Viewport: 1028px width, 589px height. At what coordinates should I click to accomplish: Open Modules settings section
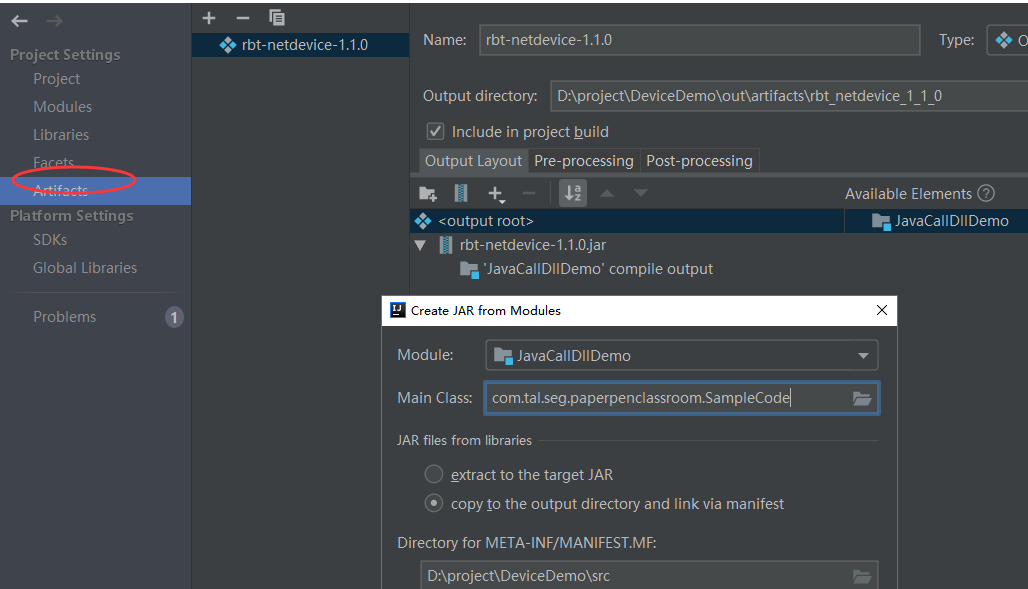[62, 107]
